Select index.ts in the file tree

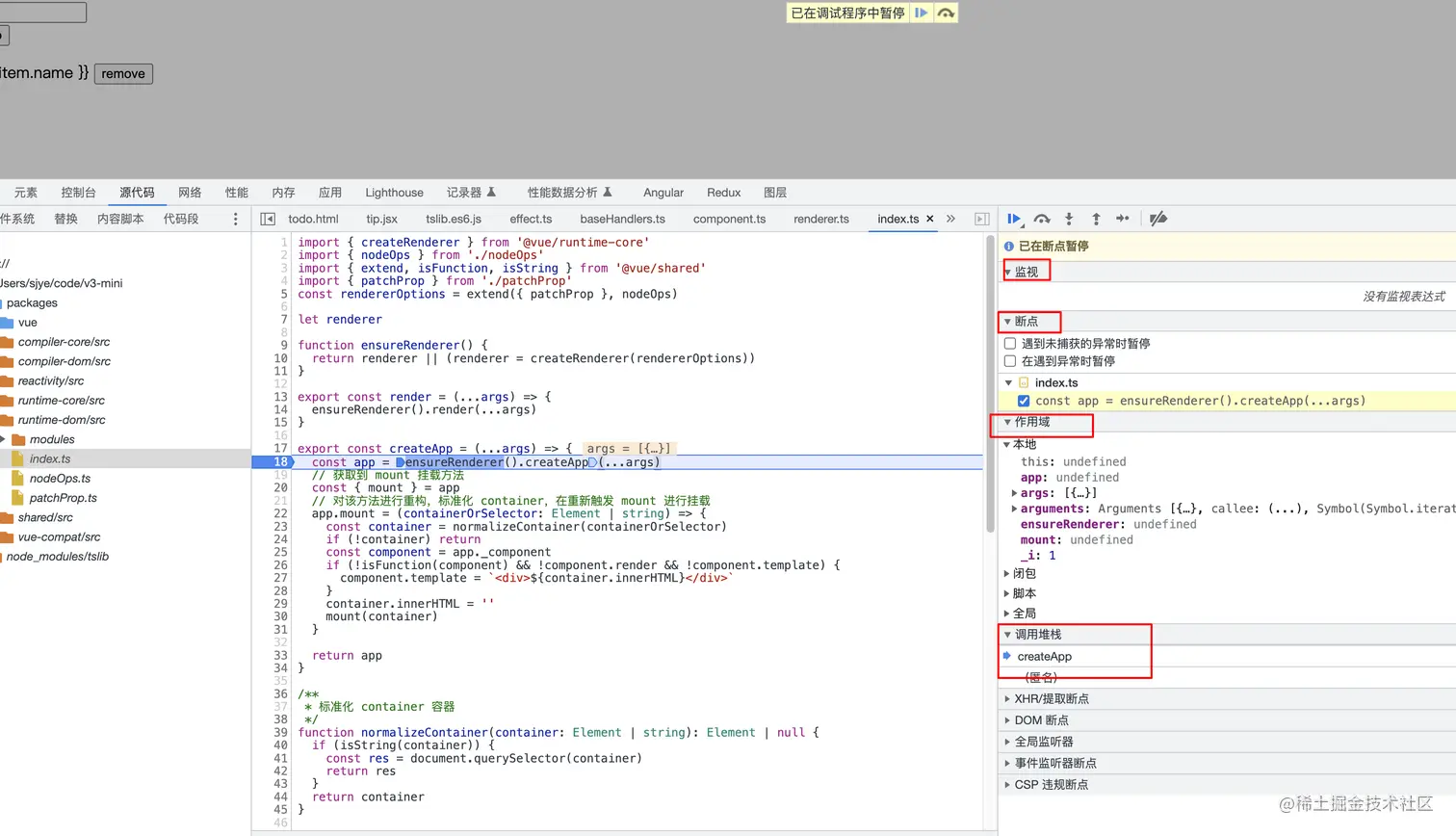point(50,459)
